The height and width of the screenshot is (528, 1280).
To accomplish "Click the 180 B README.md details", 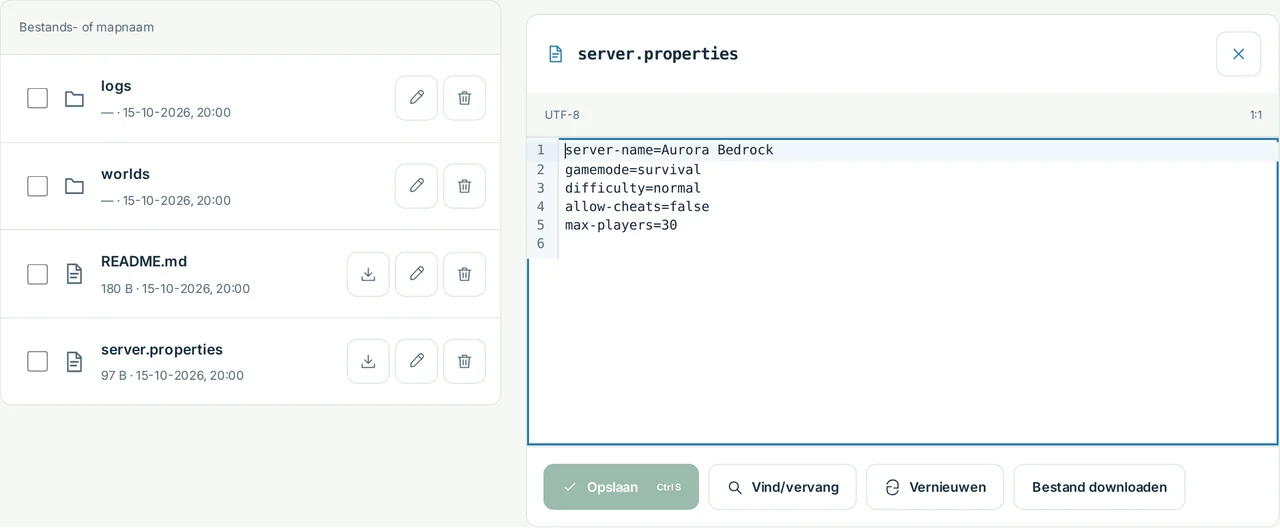I will pos(175,288).
